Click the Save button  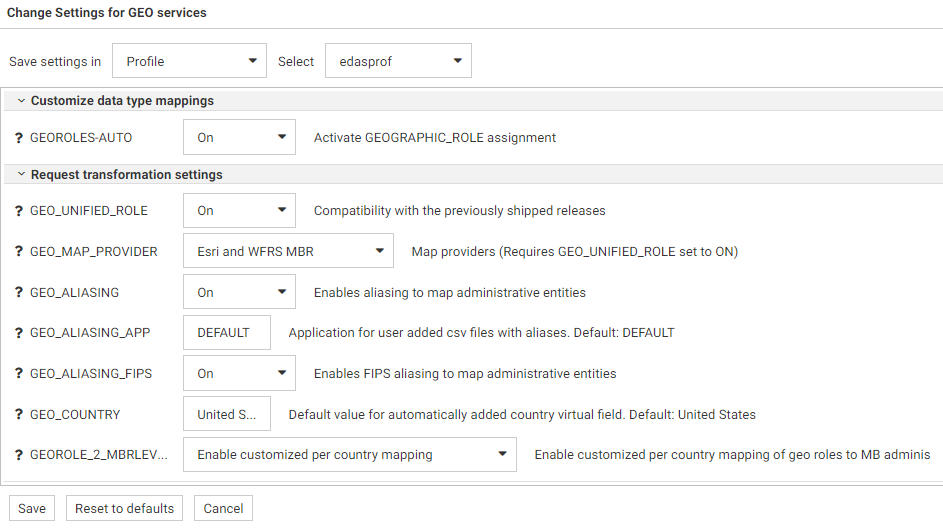[32, 508]
